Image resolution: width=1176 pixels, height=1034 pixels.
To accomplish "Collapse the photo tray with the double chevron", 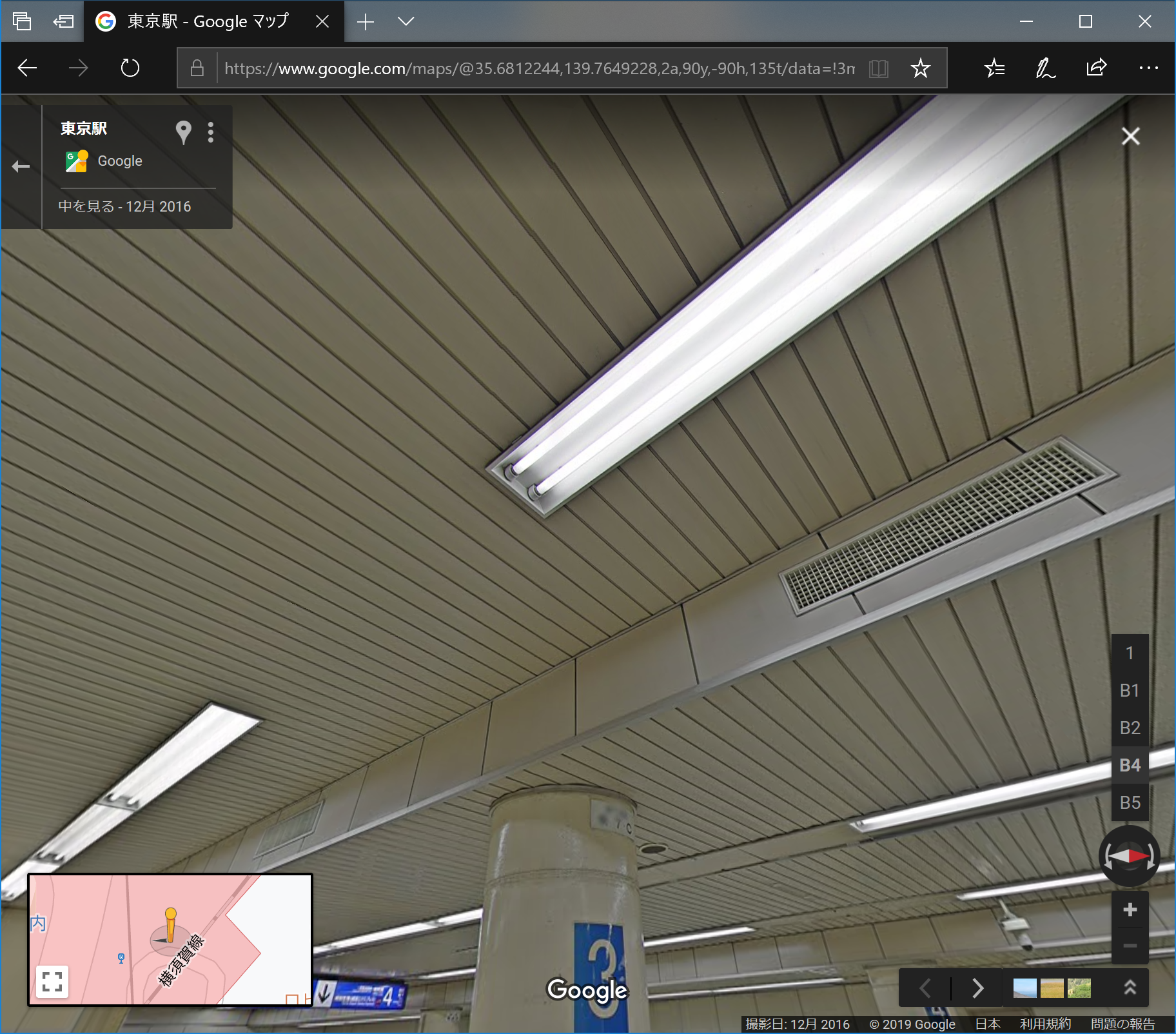I will [x=1130, y=988].
